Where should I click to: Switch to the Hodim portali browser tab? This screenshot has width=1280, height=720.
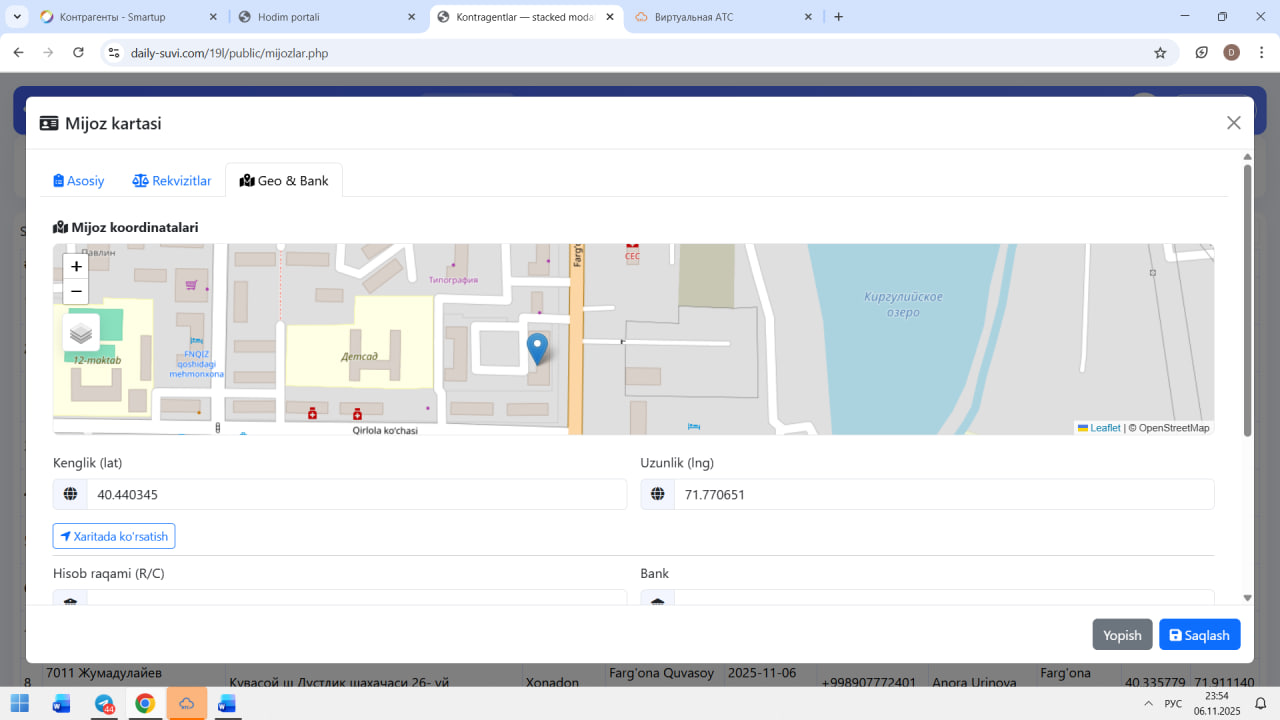(x=323, y=17)
